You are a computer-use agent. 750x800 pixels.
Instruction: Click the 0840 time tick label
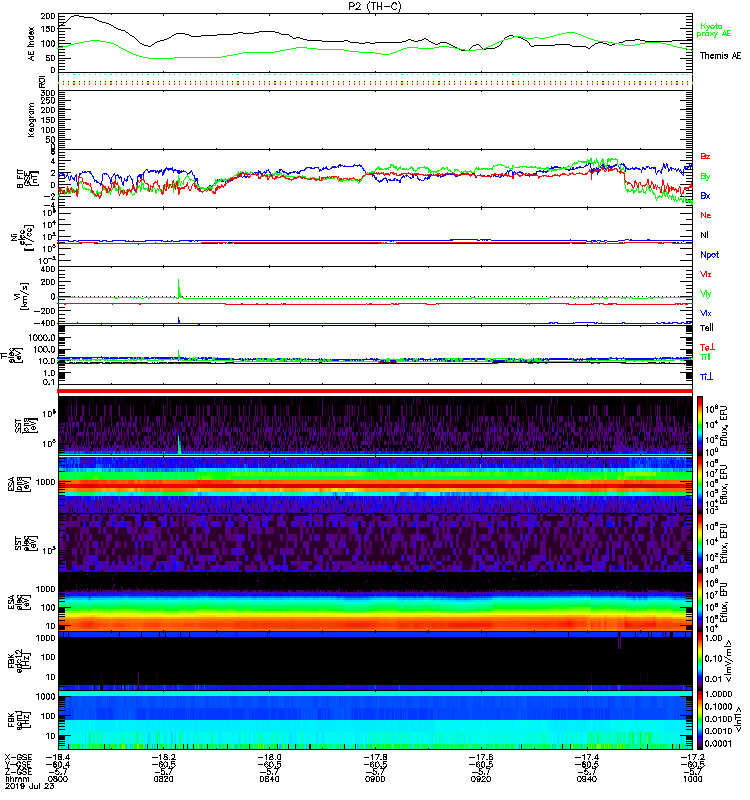(269, 779)
